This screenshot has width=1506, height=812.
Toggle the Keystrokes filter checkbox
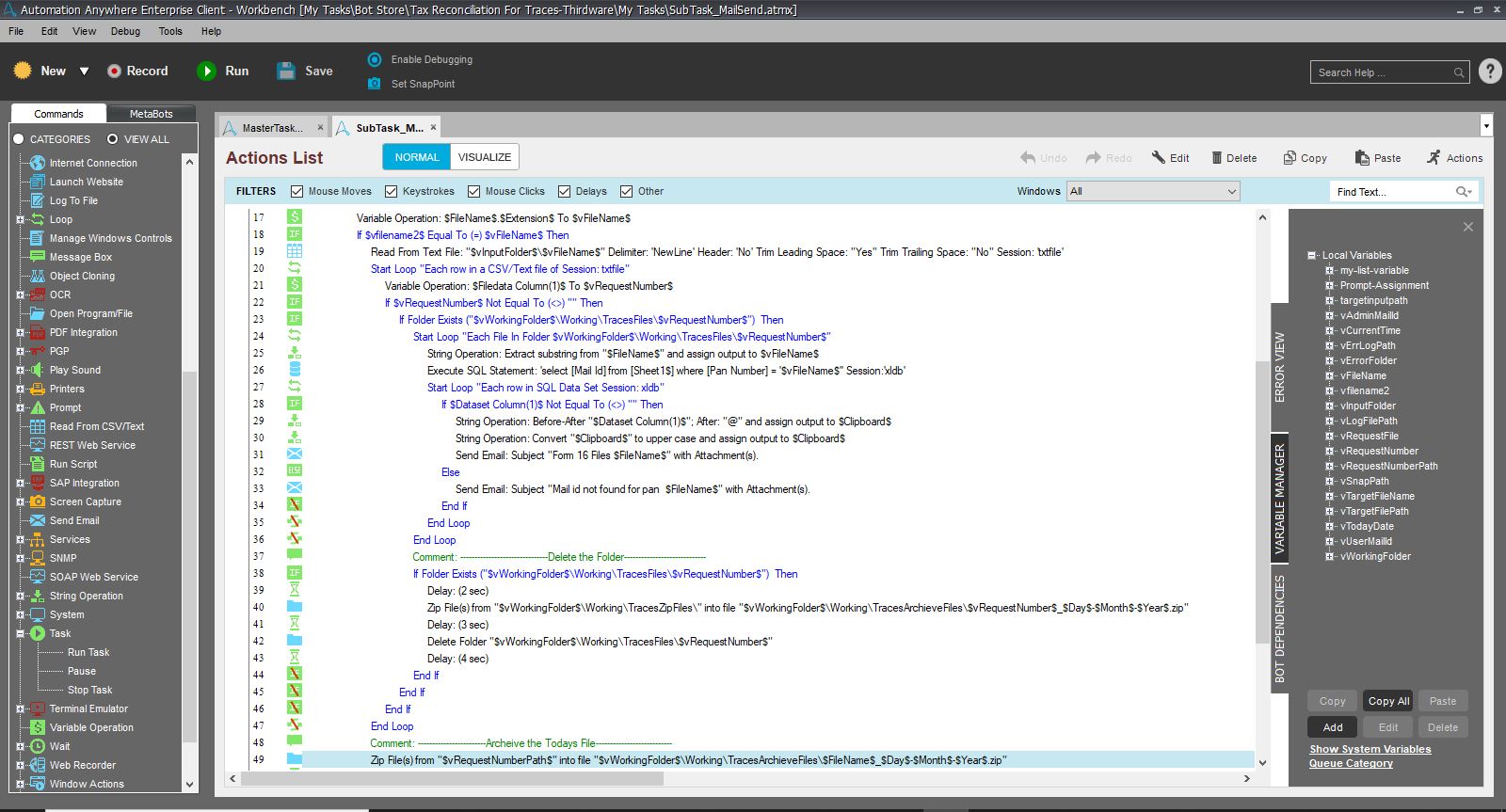(x=391, y=191)
